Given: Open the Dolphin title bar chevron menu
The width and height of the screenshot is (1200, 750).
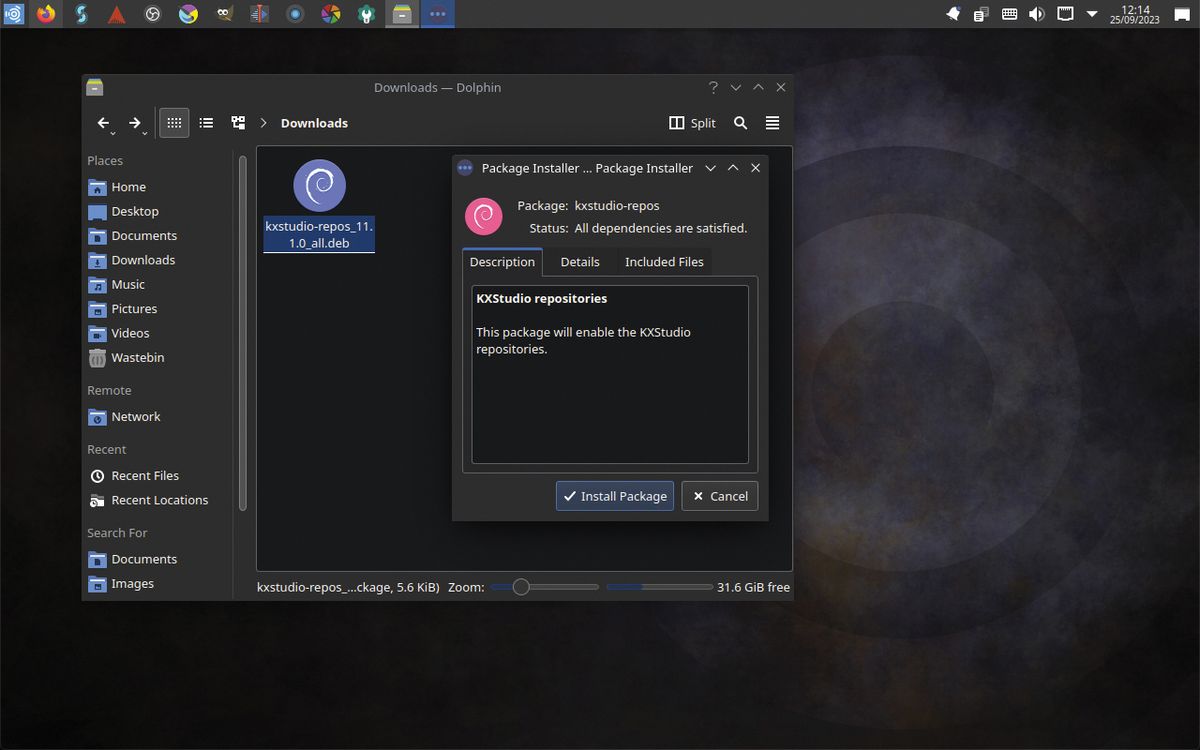Looking at the screenshot, I should [736, 87].
